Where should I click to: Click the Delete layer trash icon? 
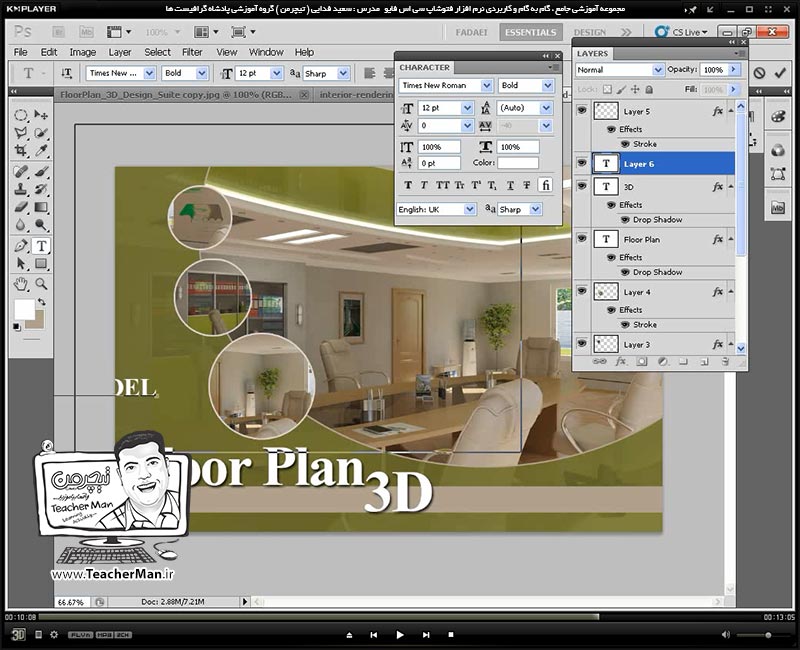click(x=725, y=362)
